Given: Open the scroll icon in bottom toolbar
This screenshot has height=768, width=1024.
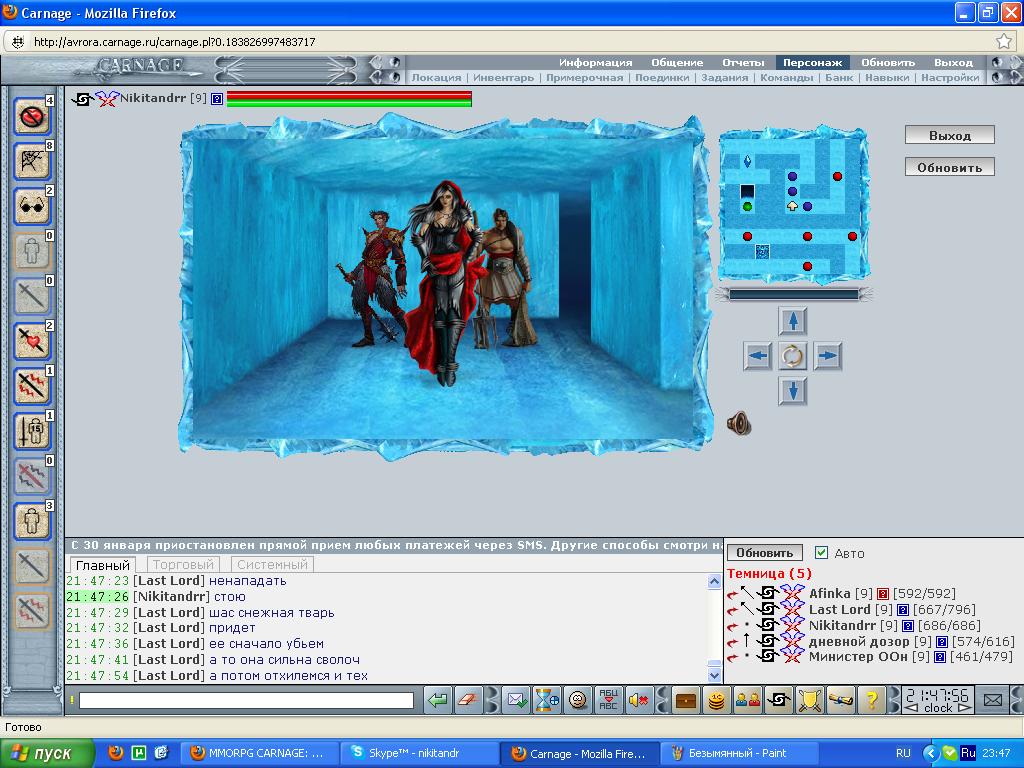Looking at the screenshot, I should coord(840,701).
